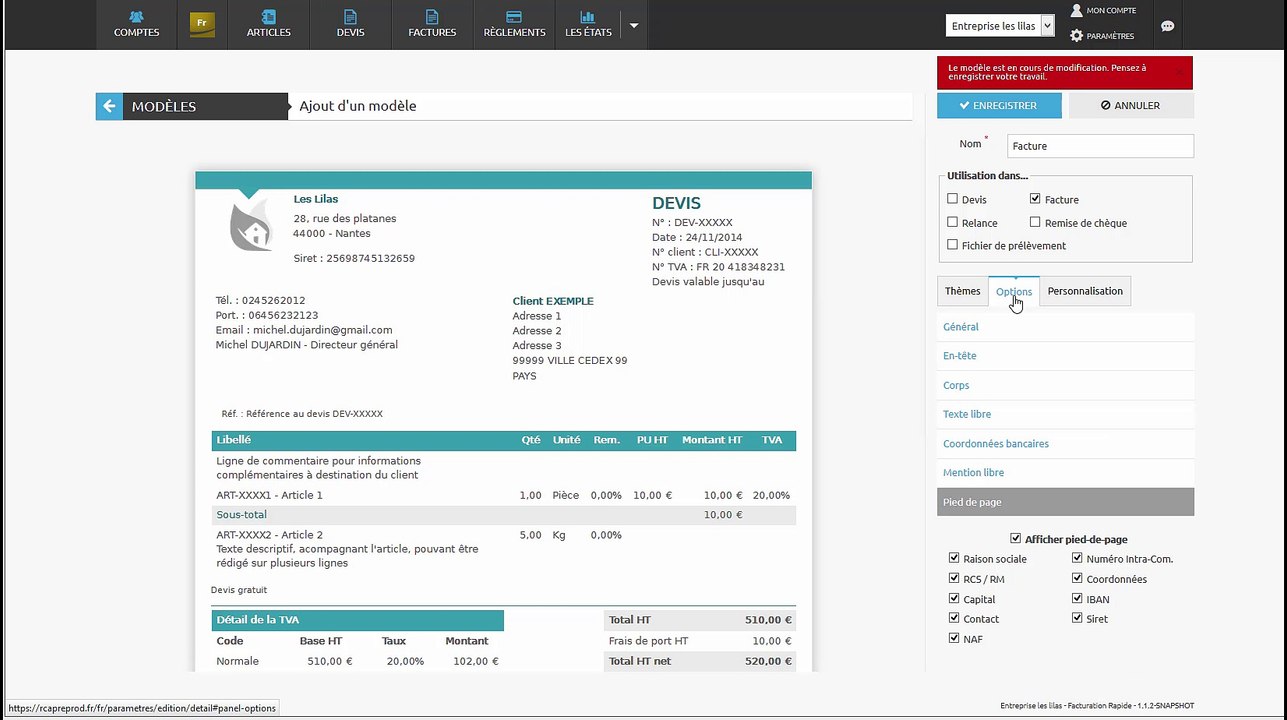Expand the Texte libre section
1287x720 pixels.
tap(1065, 414)
